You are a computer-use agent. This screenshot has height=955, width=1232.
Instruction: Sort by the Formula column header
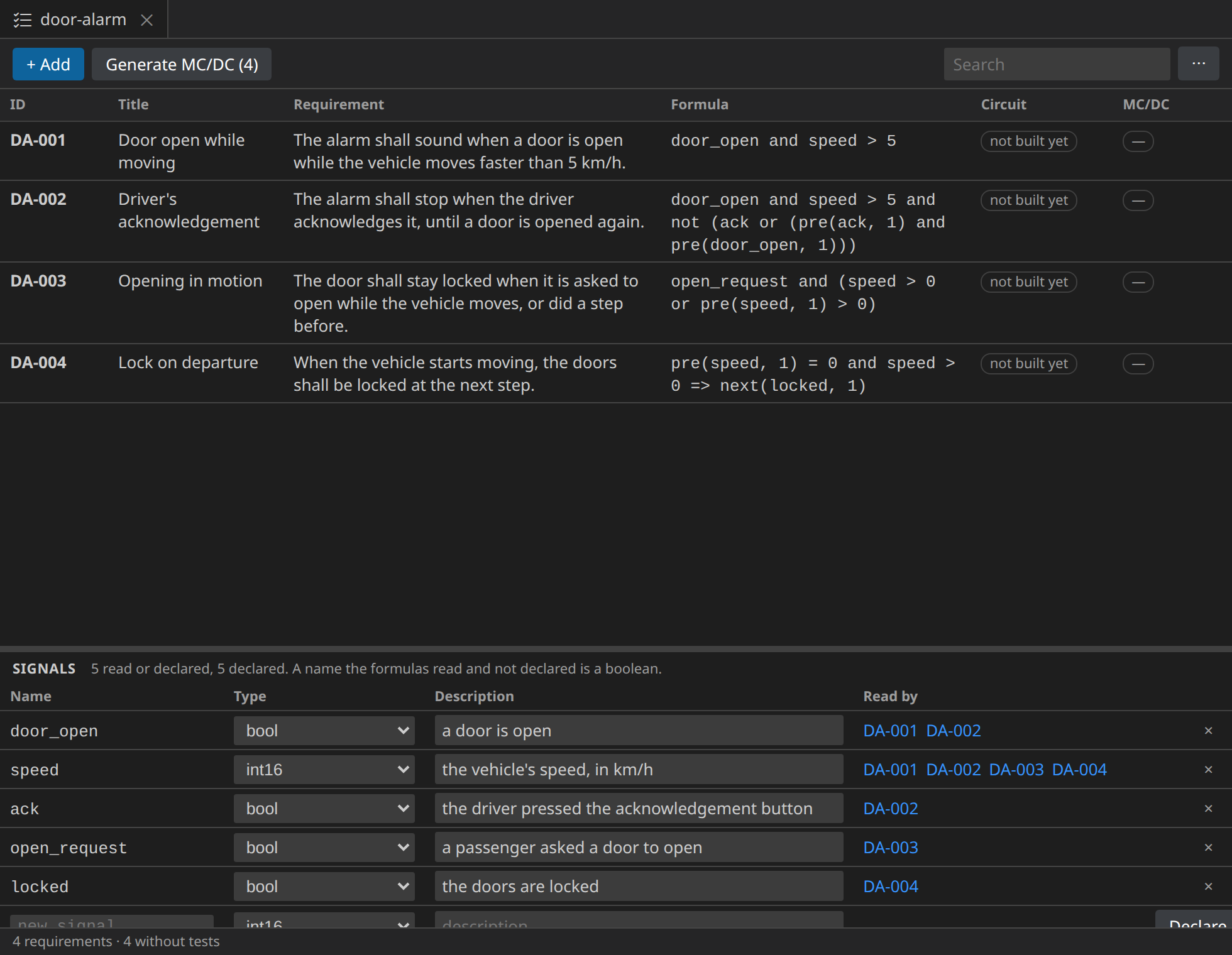(699, 104)
